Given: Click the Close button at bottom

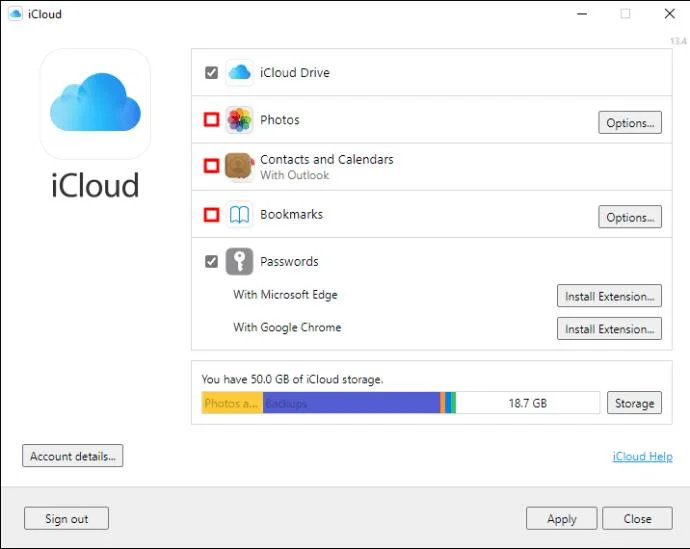Looking at the screenshot, I should point(637,519).
